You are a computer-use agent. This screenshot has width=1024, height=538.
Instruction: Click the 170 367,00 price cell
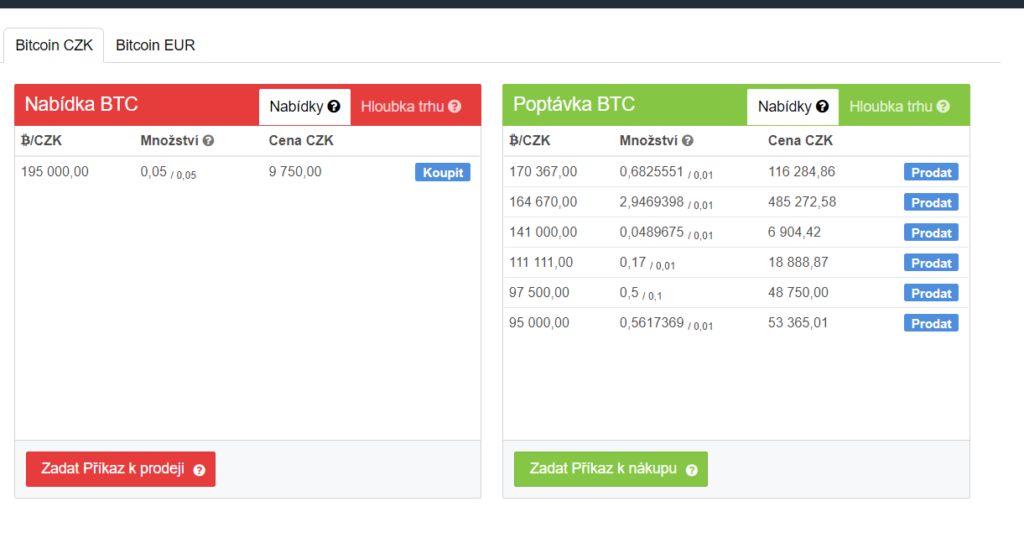[543, 172]
